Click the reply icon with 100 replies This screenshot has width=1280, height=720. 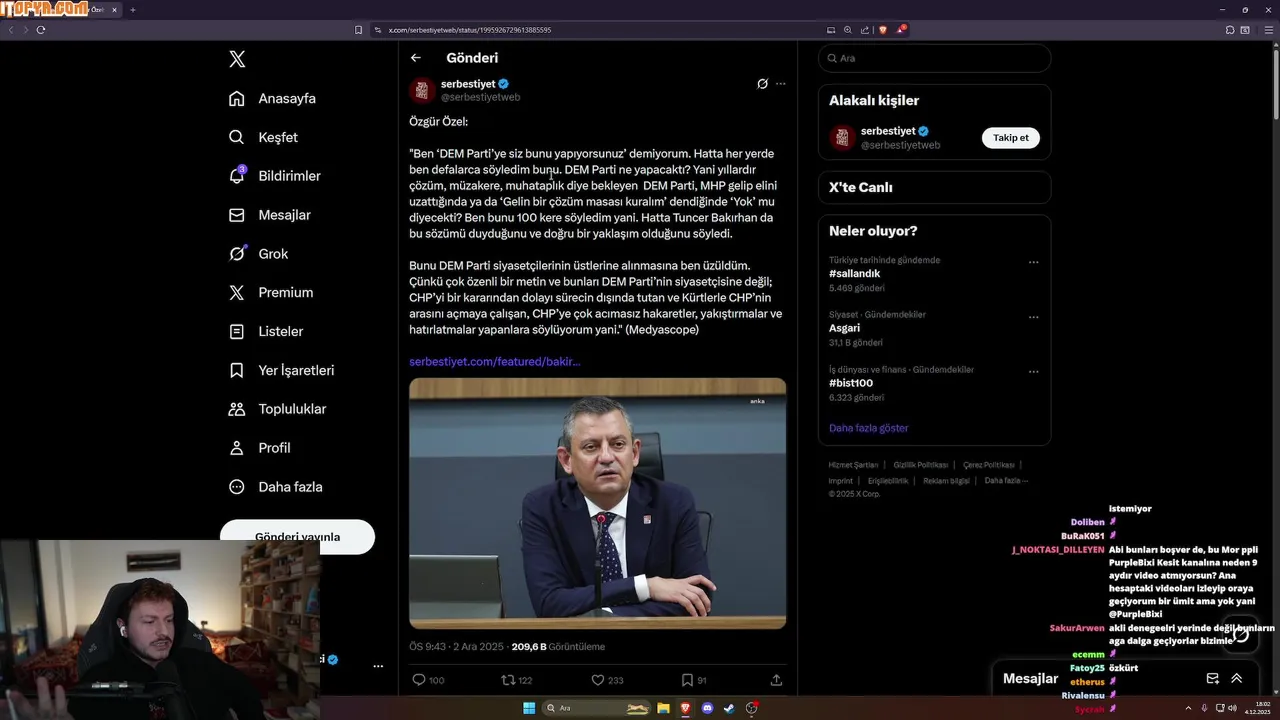click(x=419, y=680)
